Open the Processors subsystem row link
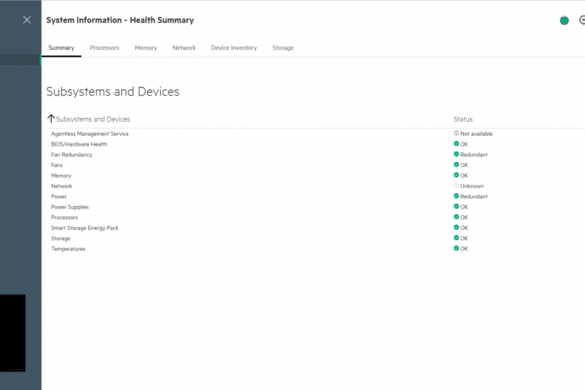The height and width of the screenshot is (390, 585). click(65, 217)
